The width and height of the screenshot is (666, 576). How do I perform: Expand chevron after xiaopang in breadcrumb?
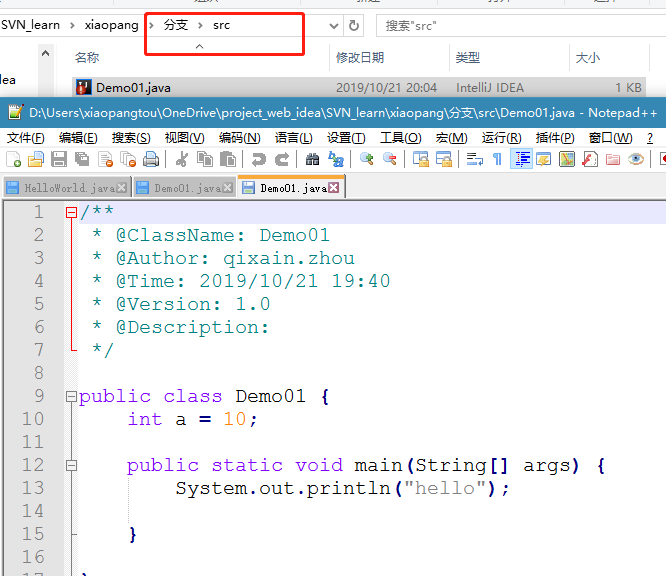pos(151,25)
